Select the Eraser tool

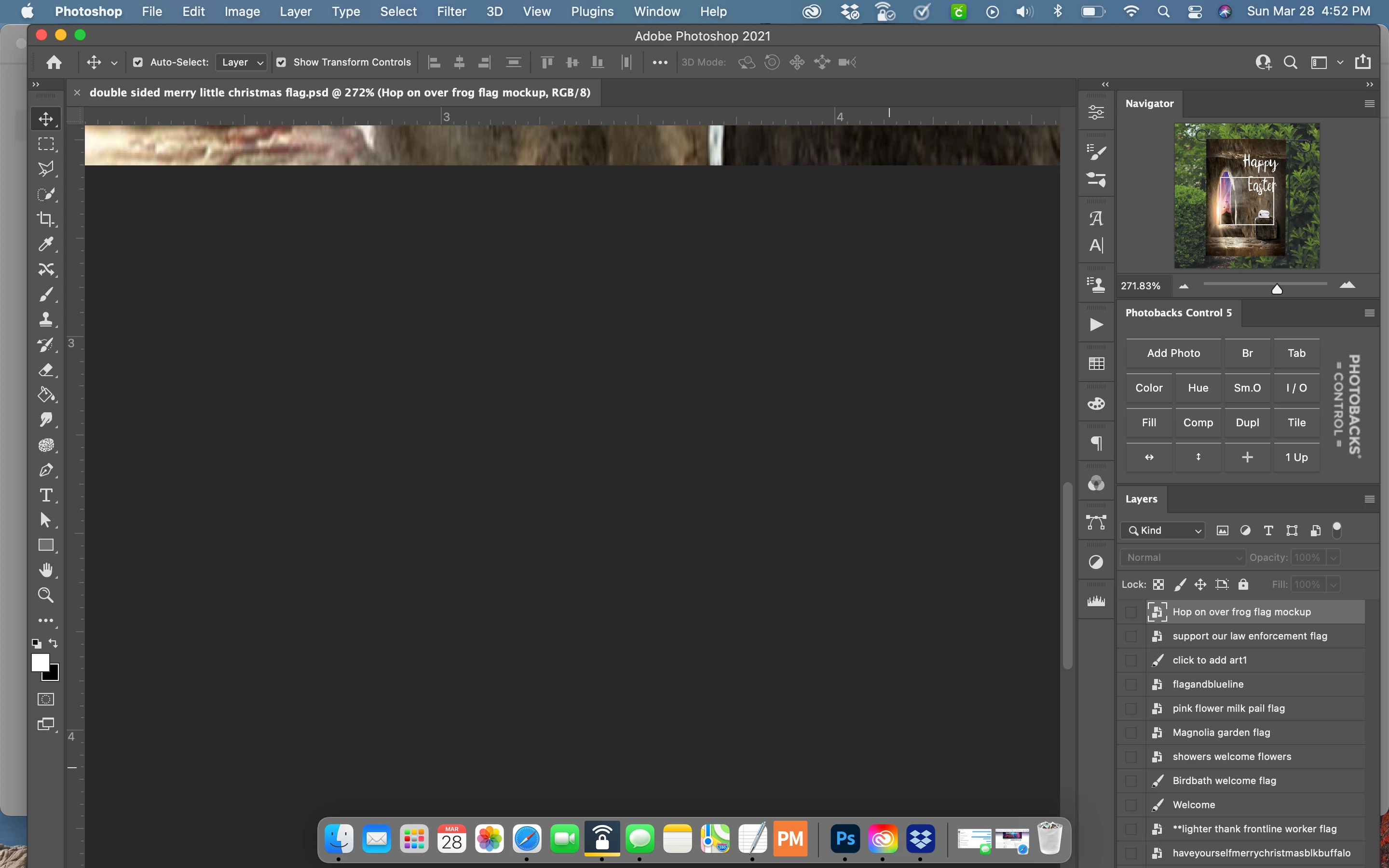click(46, 370)
